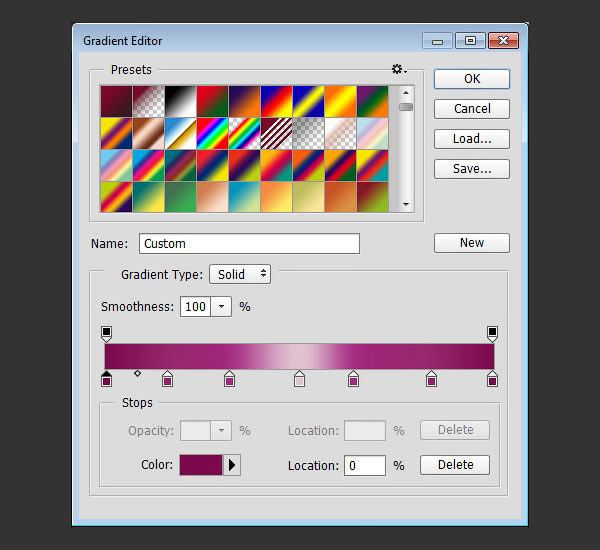Select the solid green gradient preset
Screen dimensions: 600x550
pyautogui.click(x=181, y=197)
